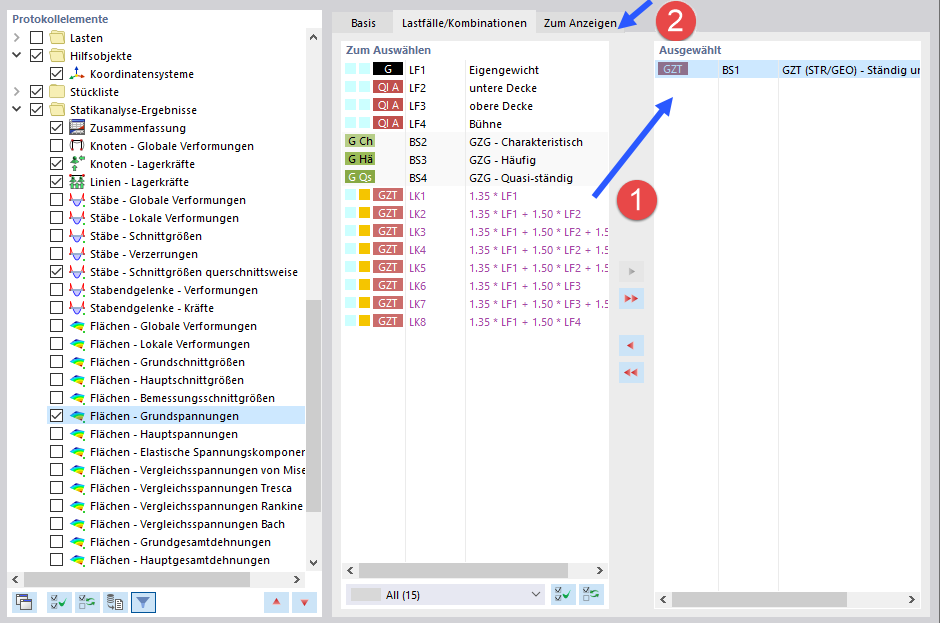This screenshot has width=940, height=623.
Task: Remove all items with double left arrow
Action: coord(631,372)
